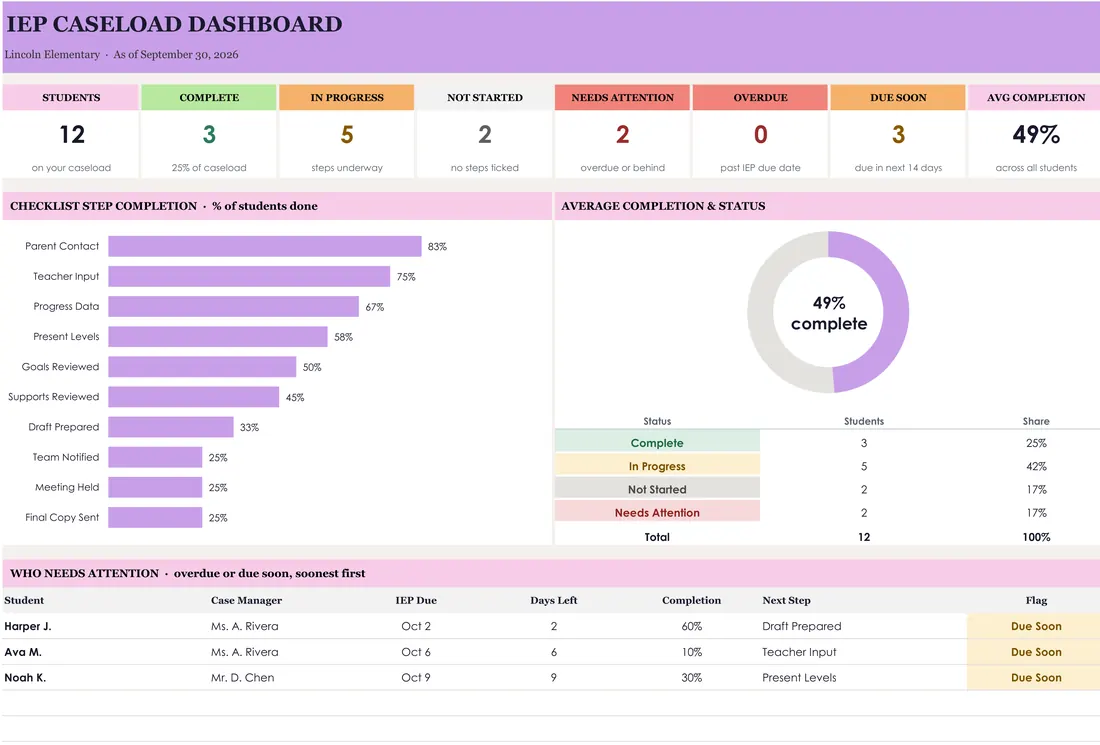The height and width of the screenshot is (745, 1100).
Task: Click the IN PROGRESS card header
Action: pos(347,98)
